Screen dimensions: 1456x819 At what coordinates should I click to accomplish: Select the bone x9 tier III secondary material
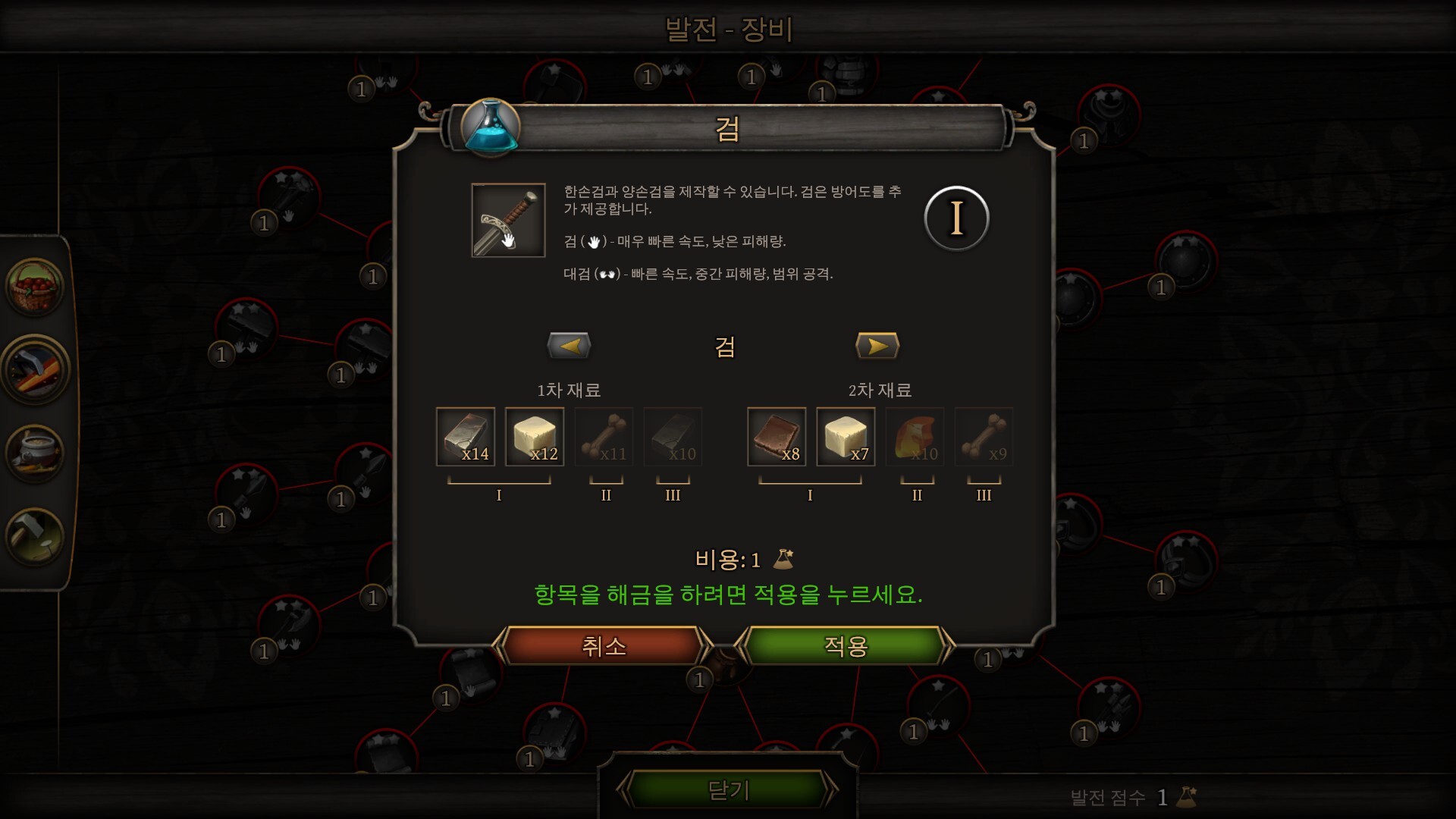click(984, 437)
